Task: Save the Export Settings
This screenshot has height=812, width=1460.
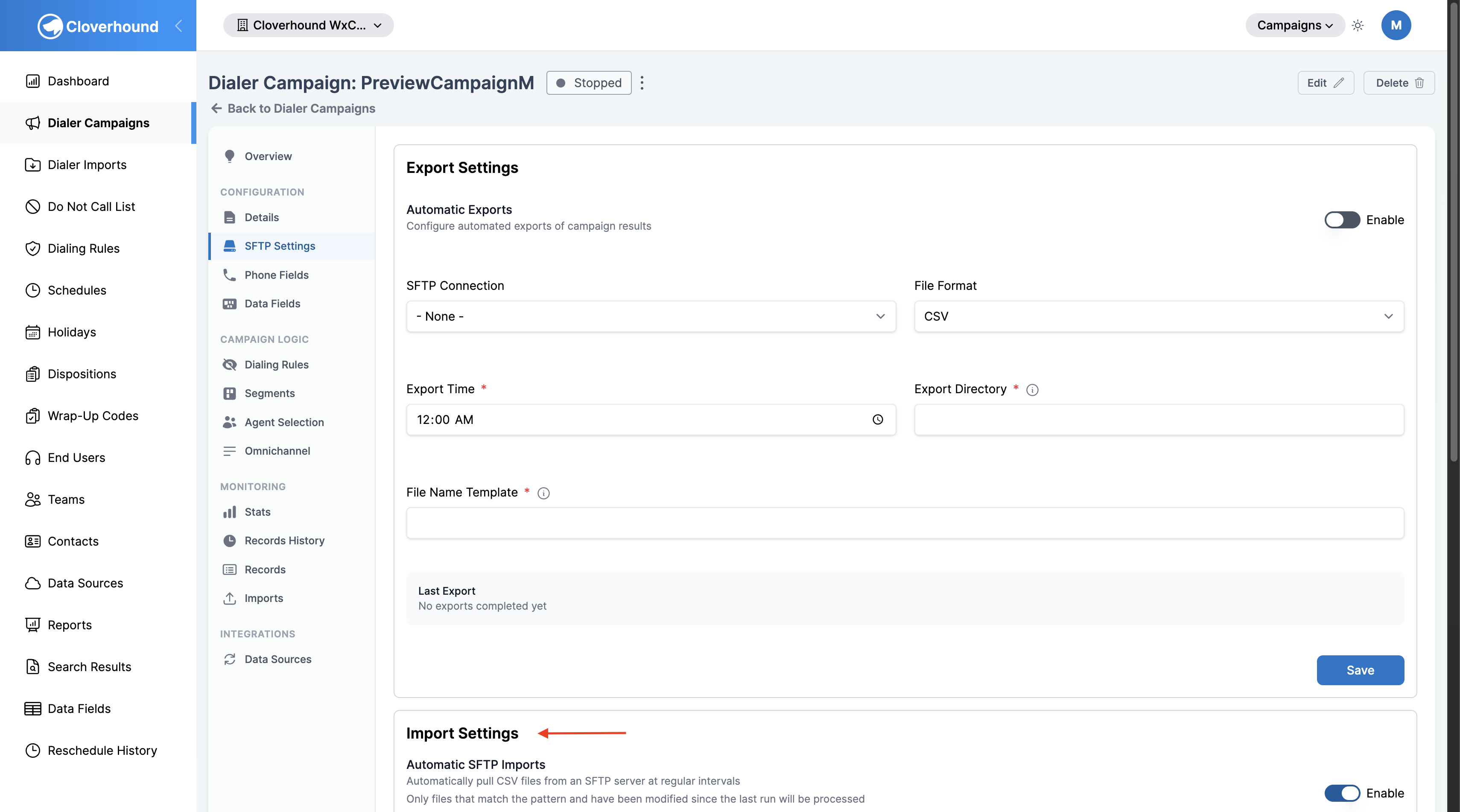Action: pyautogui.click(x=1360, y=670)
